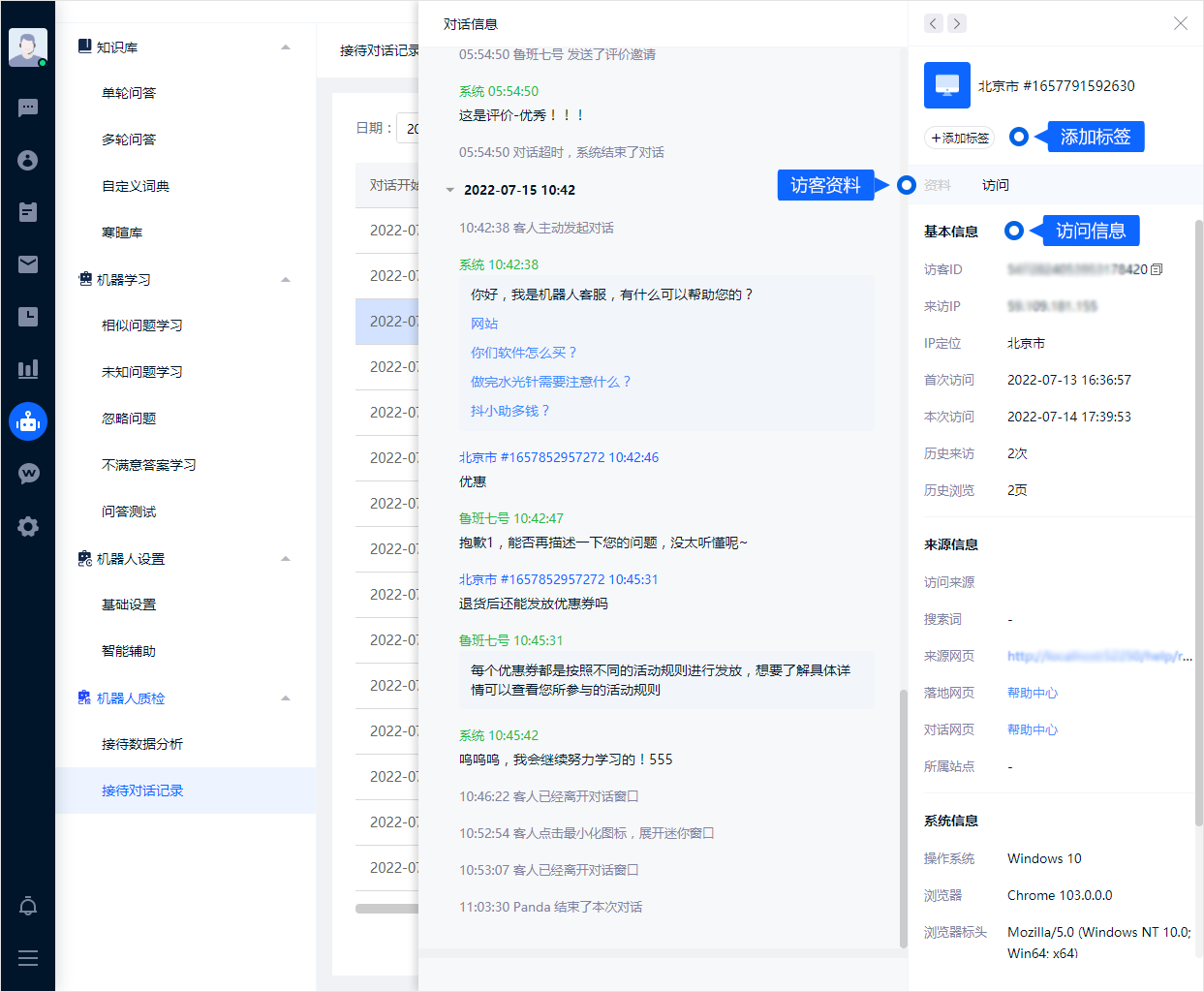The height and width of the screenshot is (992, 1204).
Task: Go to previous record using left arrow
Action: pyautogui.click(x=934, y=23)
